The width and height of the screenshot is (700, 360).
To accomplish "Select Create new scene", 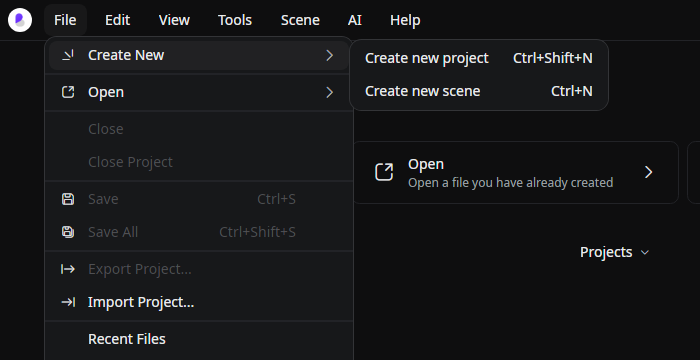I will [479, 91].
